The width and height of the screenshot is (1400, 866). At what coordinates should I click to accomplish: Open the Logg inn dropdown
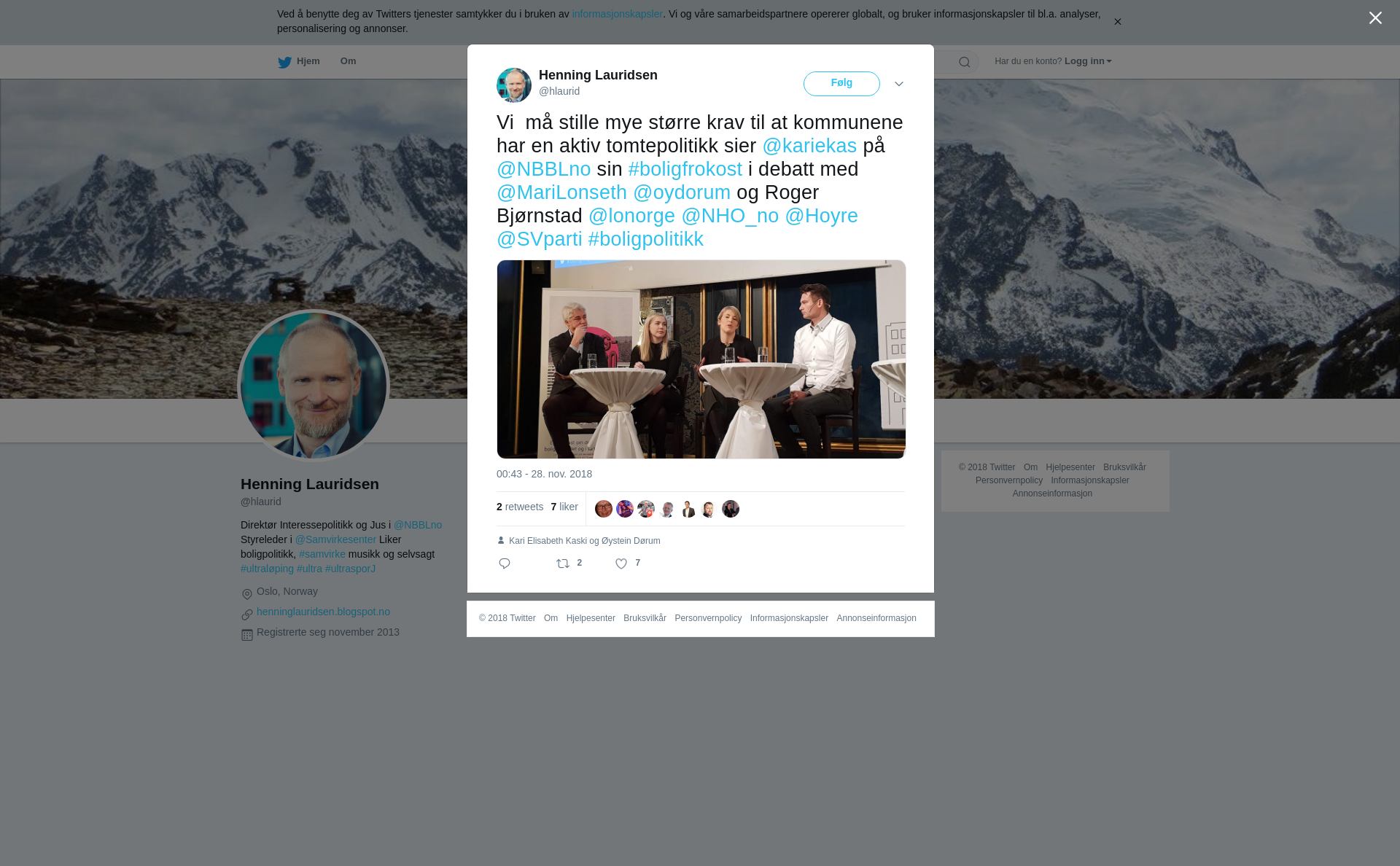(x=1088, y=61)
